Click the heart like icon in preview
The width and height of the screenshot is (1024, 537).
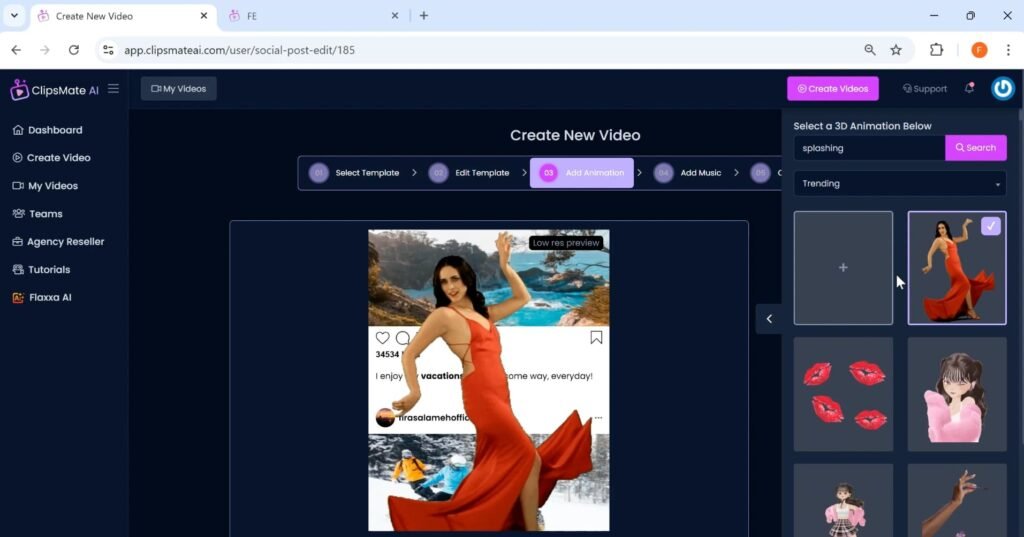click(381, 338)
